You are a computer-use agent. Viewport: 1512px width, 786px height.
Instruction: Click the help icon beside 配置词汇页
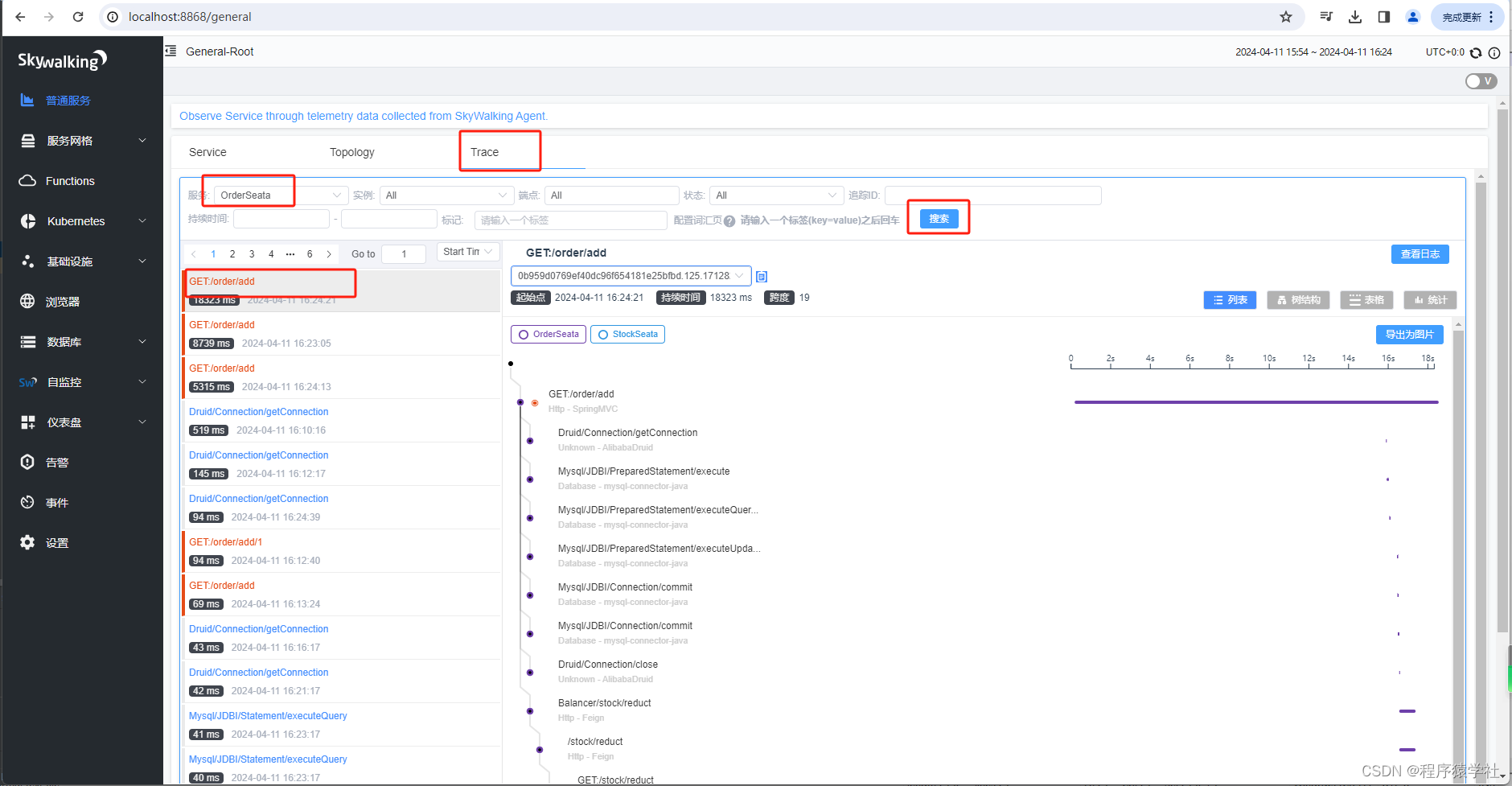point(729,221)
